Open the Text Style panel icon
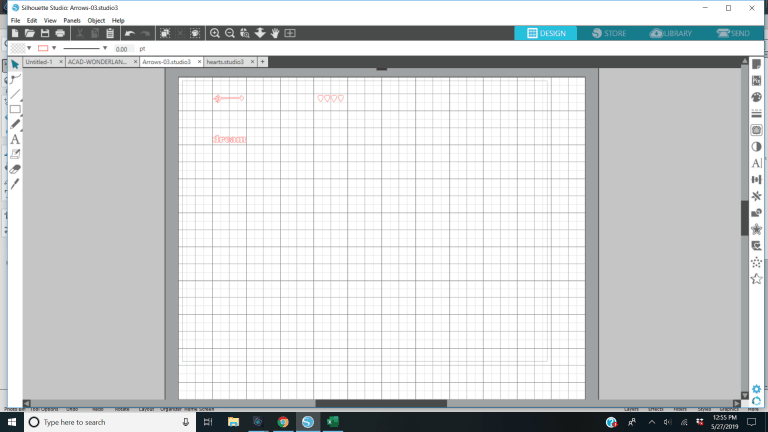The image size is (768, 432). point(756,163)
